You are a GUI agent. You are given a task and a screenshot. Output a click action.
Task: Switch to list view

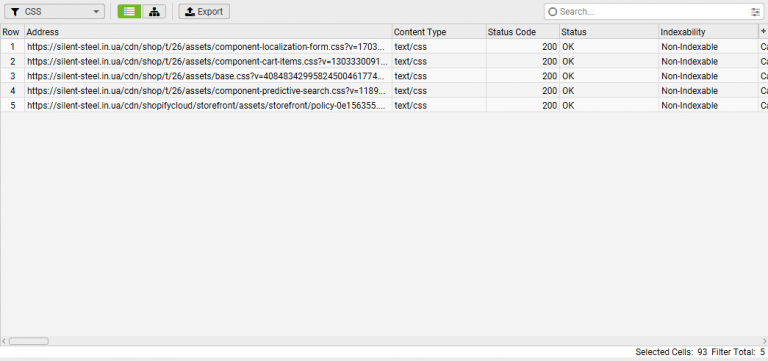coord(129,11)
